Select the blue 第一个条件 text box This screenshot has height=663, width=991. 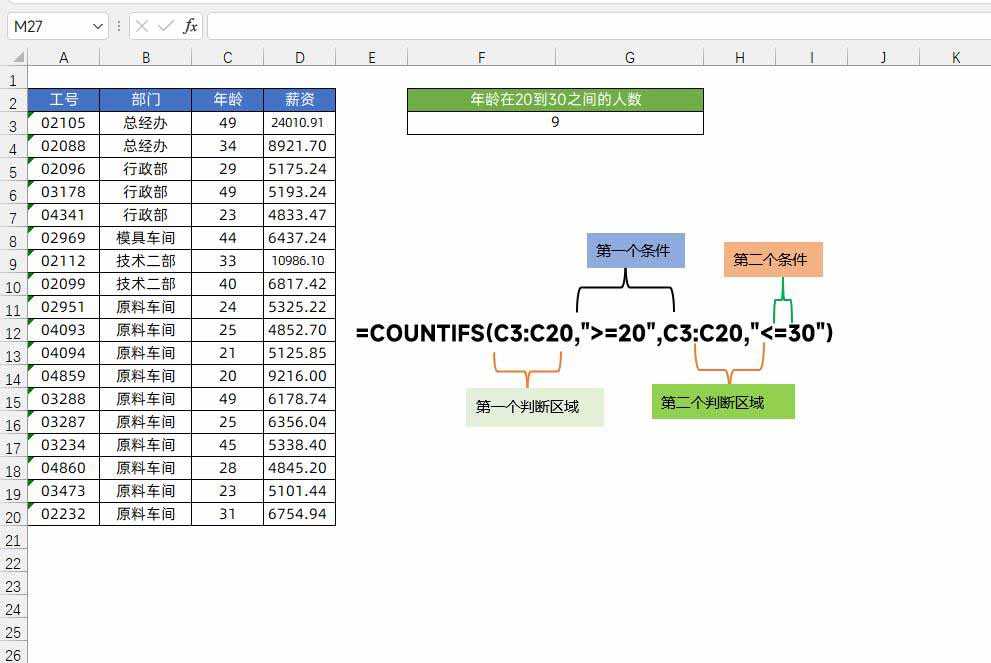[x=635, y=251]
